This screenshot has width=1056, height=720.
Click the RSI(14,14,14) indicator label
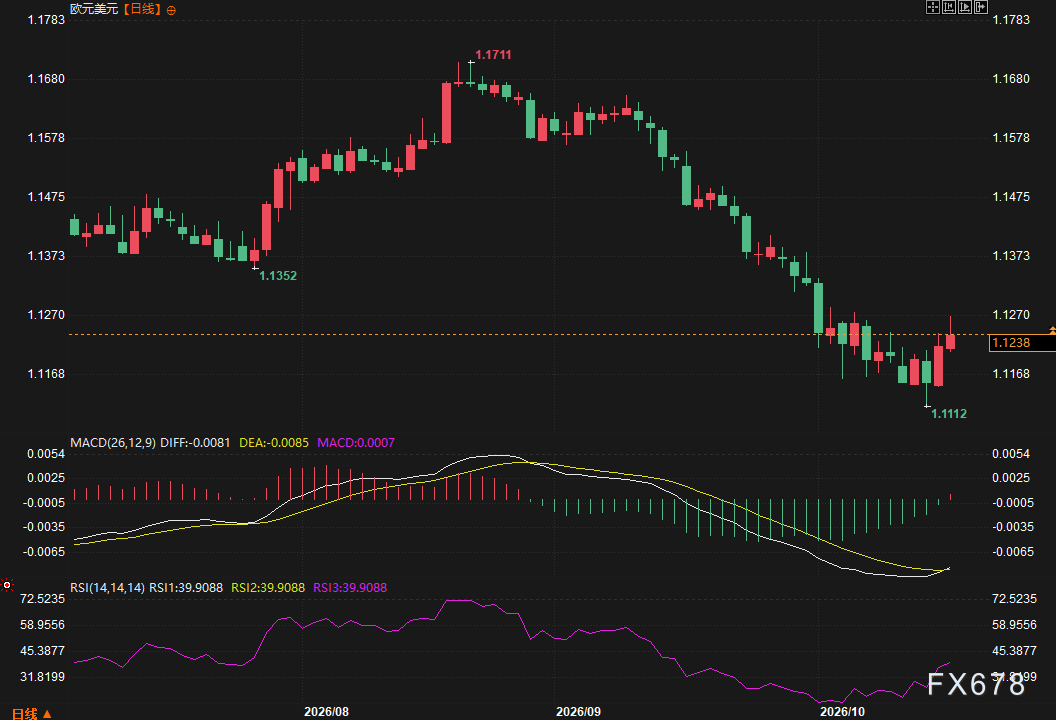pyautogui.click(x=108, y=587)
